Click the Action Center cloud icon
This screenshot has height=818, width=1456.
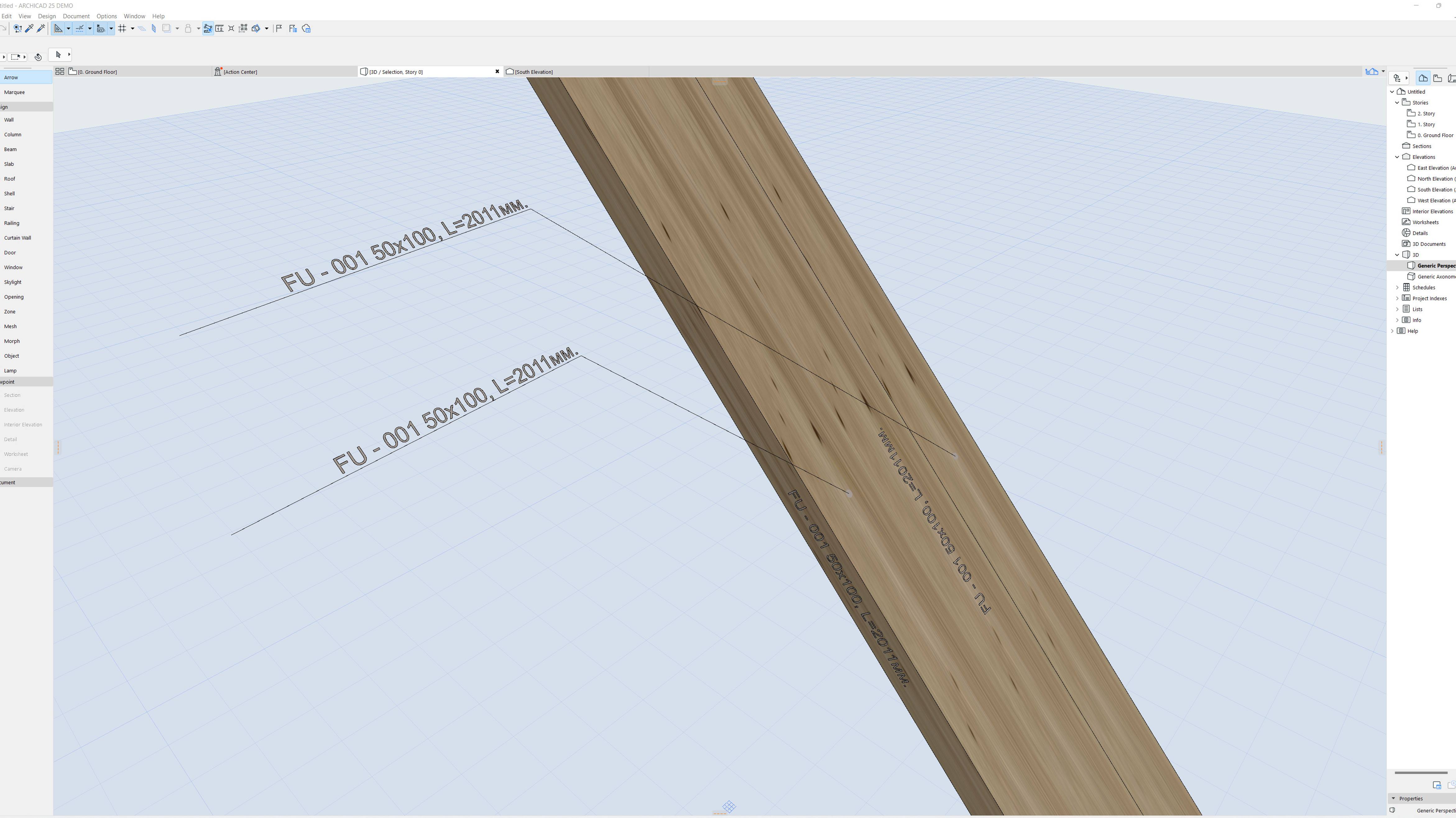306,28
